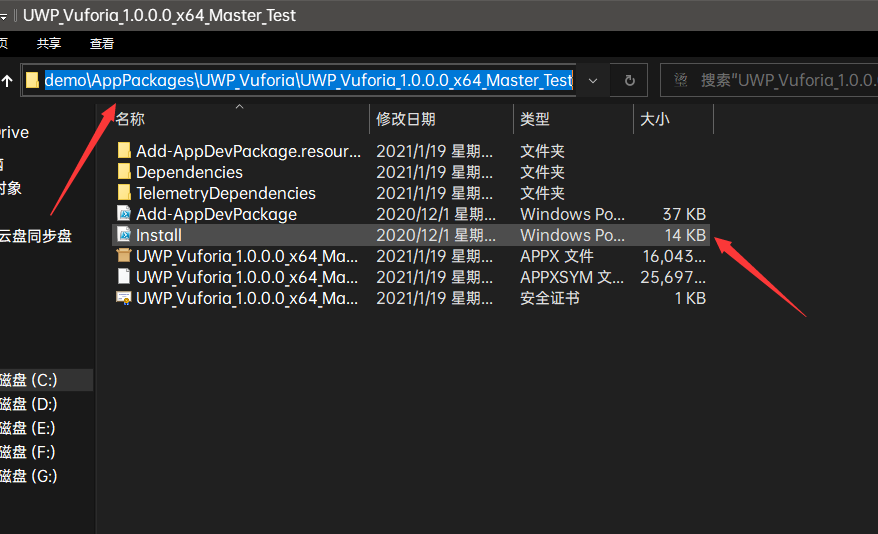The image size is (878, 534).
Task: Click the search box magnifier icon
Action: click(x=681, y=81)
